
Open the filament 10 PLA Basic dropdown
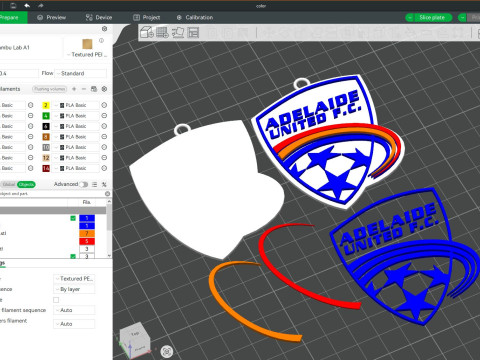[x=76, y=147]
